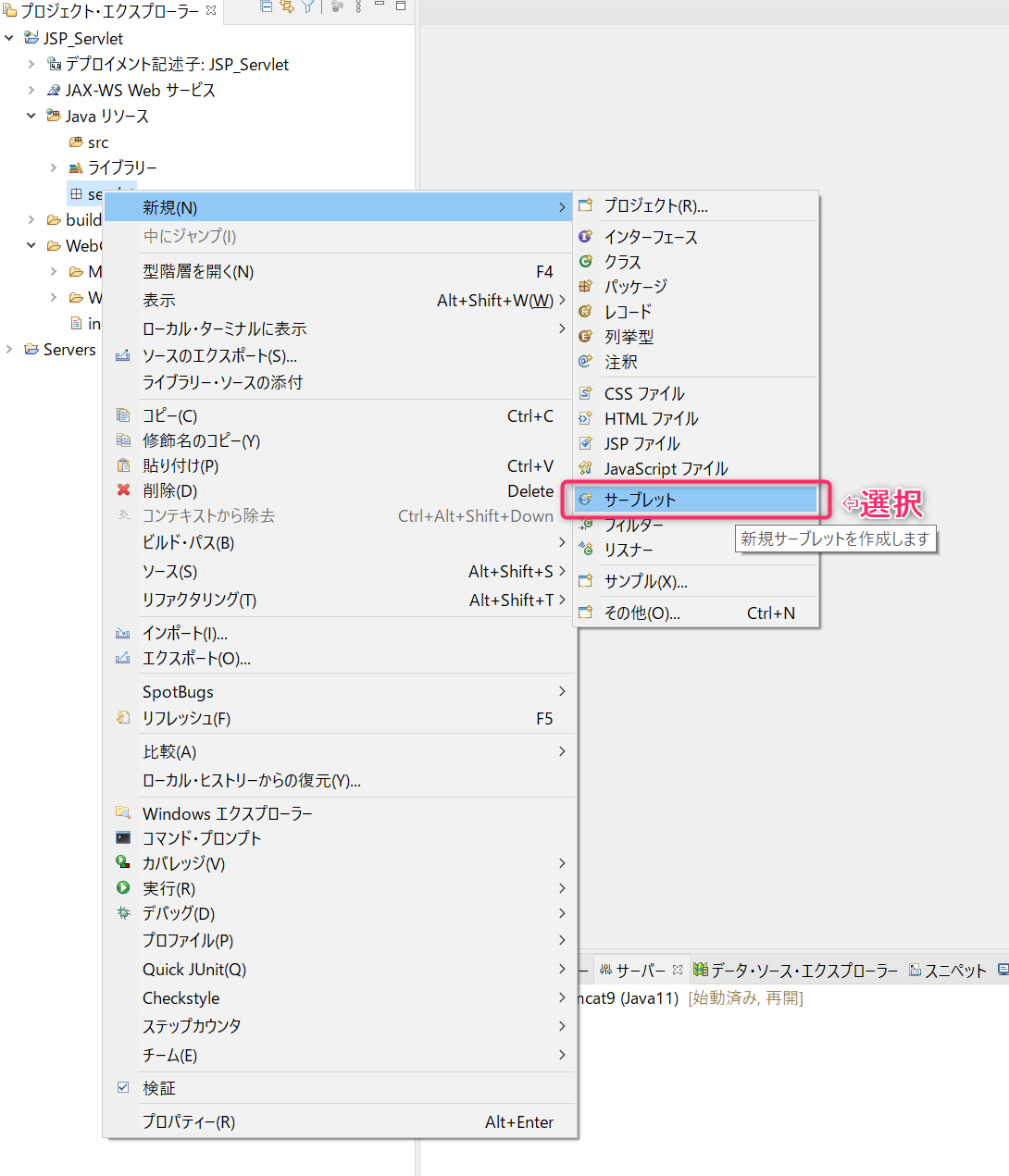Viewport: 1009px width, 1176px height.
Task: Click the フィルター filter icon
Action: [585, 525]
